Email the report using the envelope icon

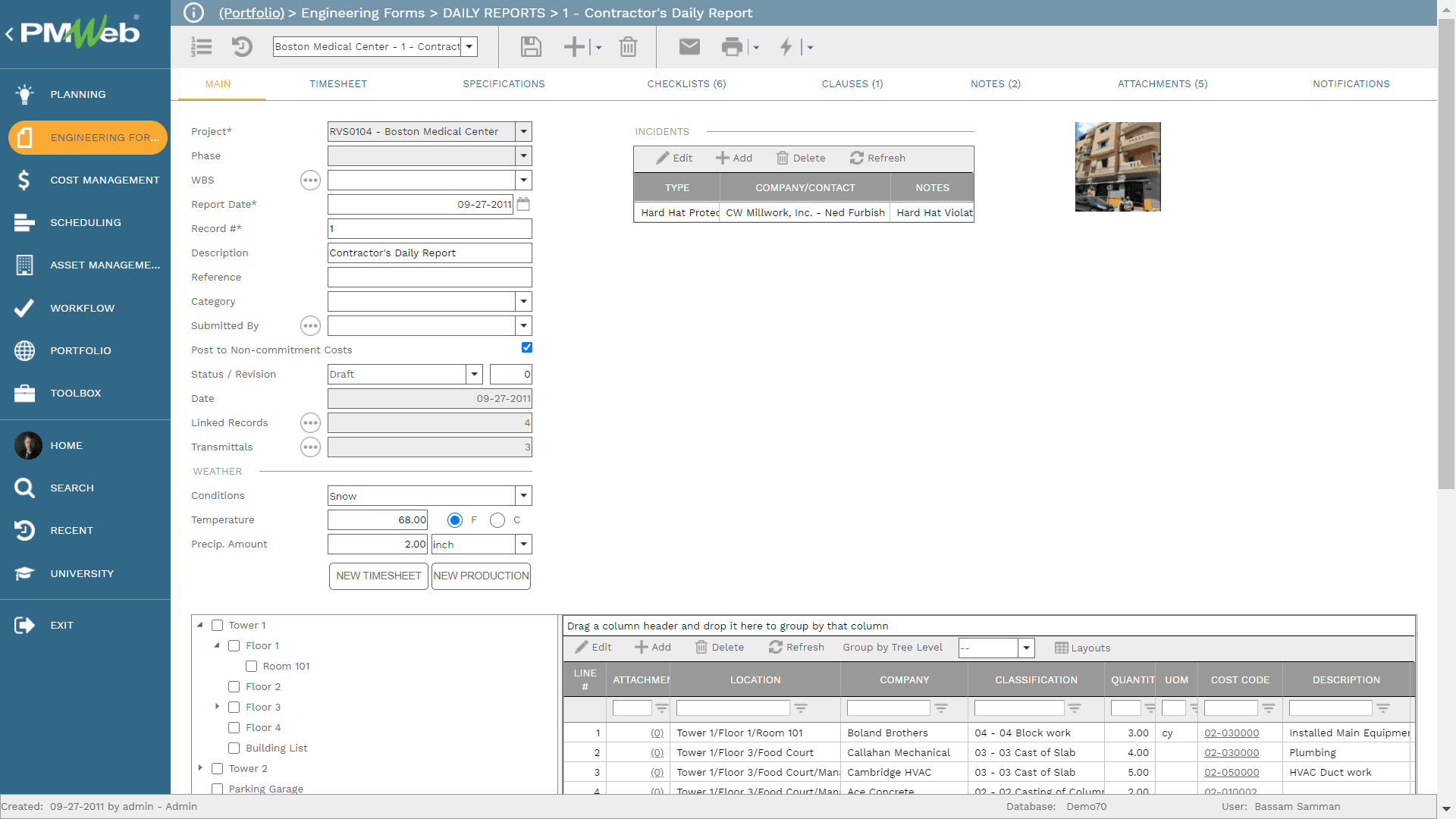pos(689,46)
